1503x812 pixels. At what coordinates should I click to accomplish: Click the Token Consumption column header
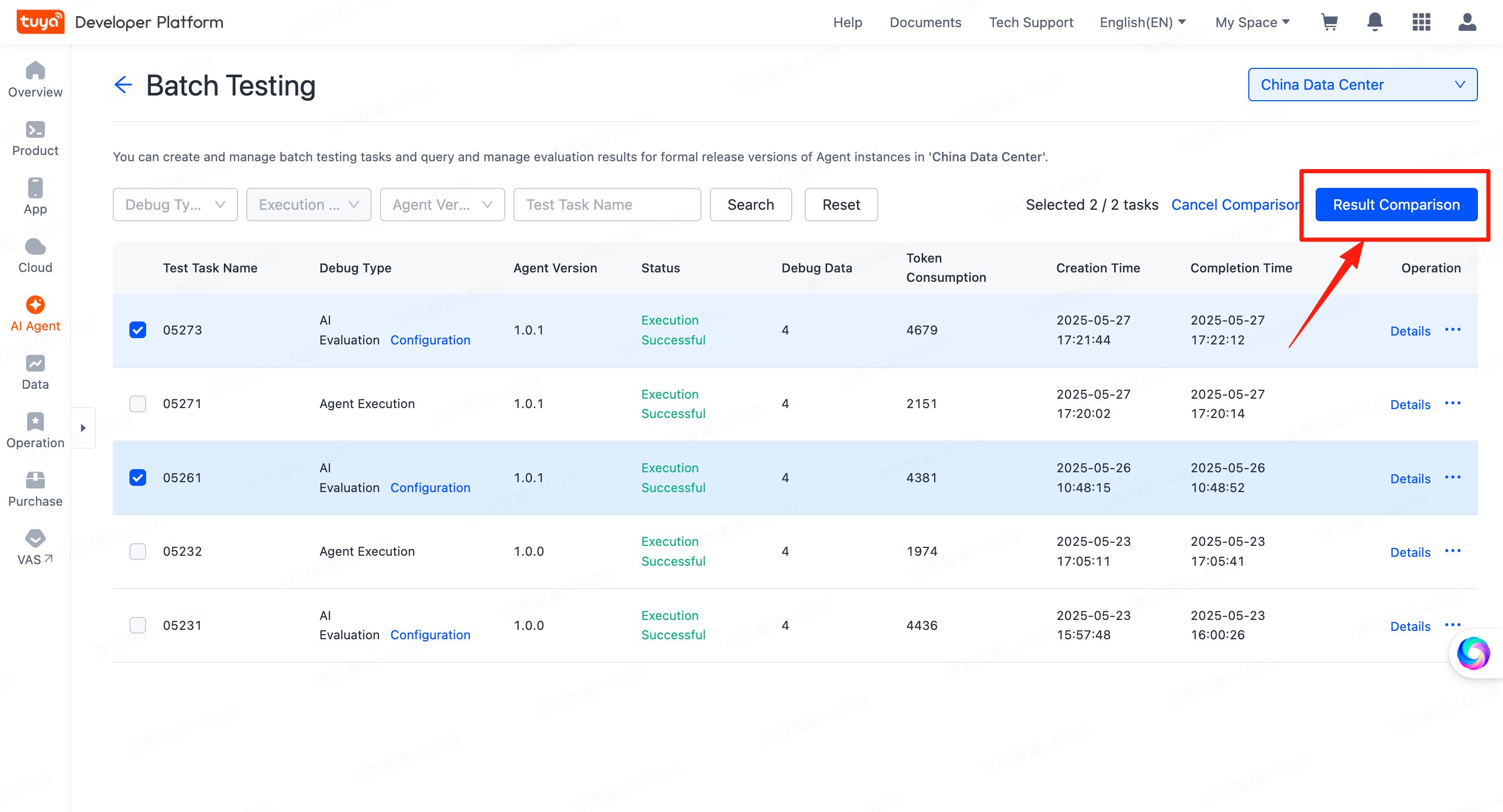click(946, 268)
